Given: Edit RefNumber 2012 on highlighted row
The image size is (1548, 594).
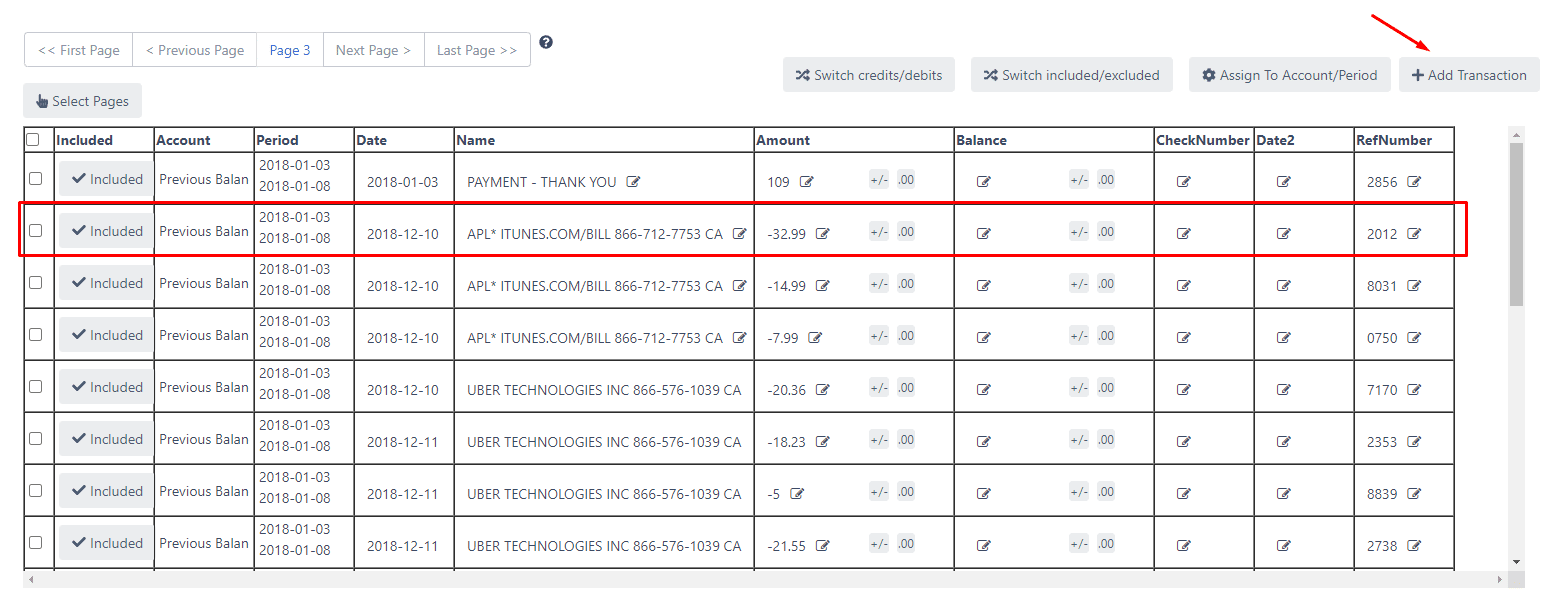Looking at the screenshot, I should [x=1416, y=233].
